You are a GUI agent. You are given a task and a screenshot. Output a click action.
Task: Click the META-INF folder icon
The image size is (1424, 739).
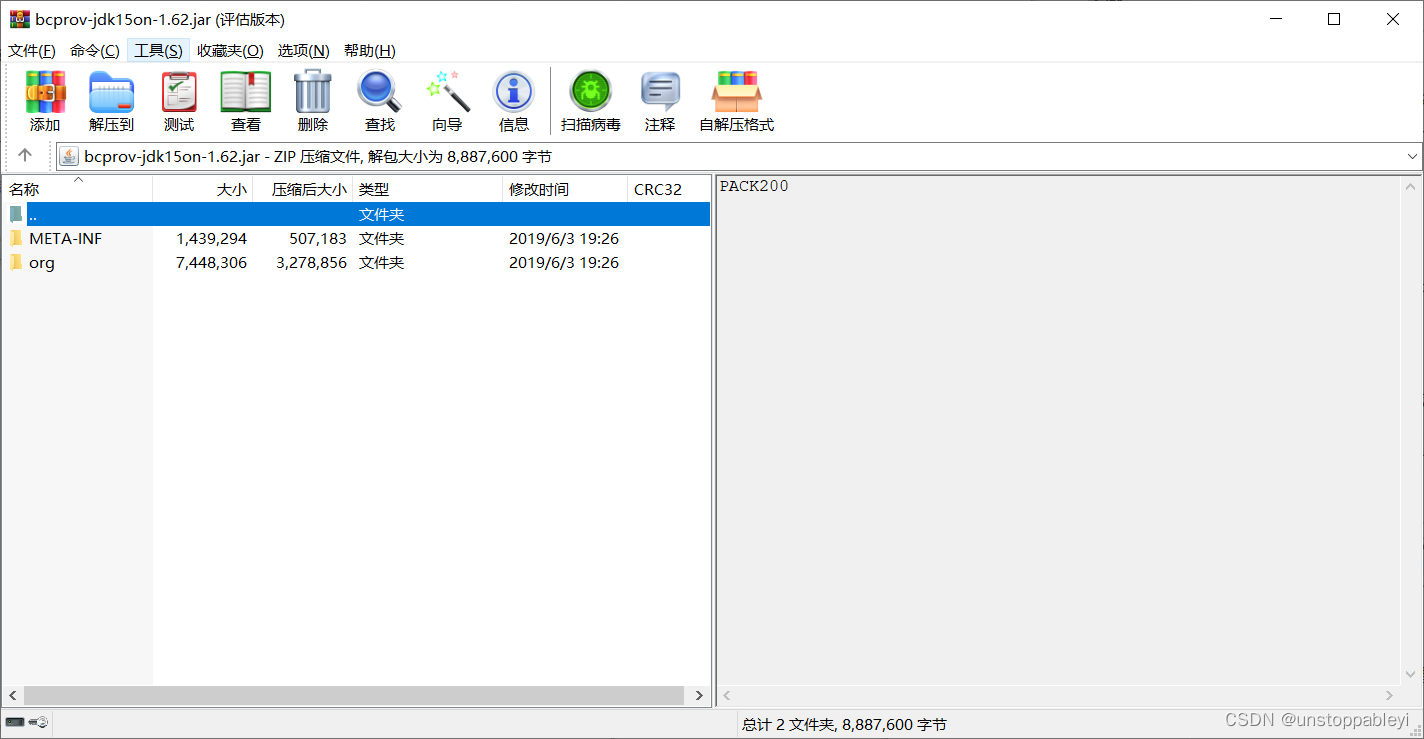(x=16, y=238)
